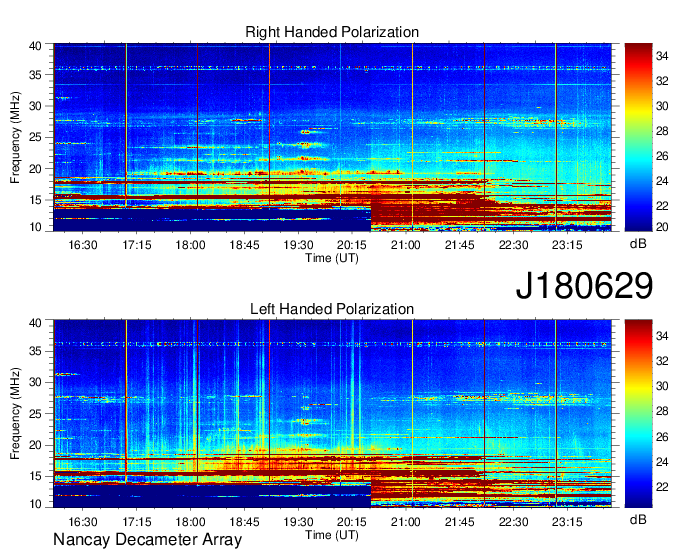680x552 pixels.
Task: Click the 16:30 tick label on the bottom plot
Action: (x=83, y=522)
